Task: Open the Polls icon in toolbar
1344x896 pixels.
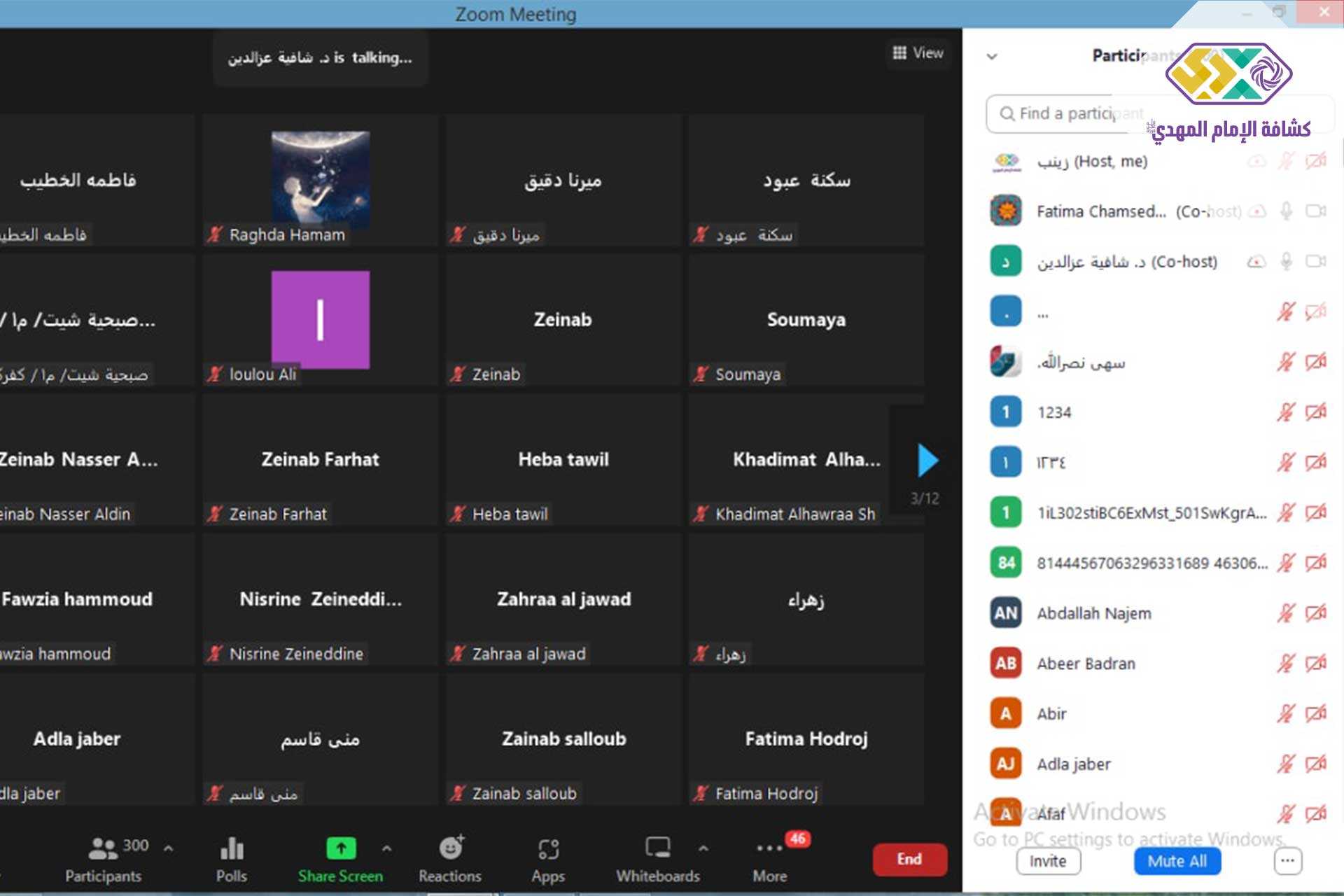Action: click(x=232, y=850)
